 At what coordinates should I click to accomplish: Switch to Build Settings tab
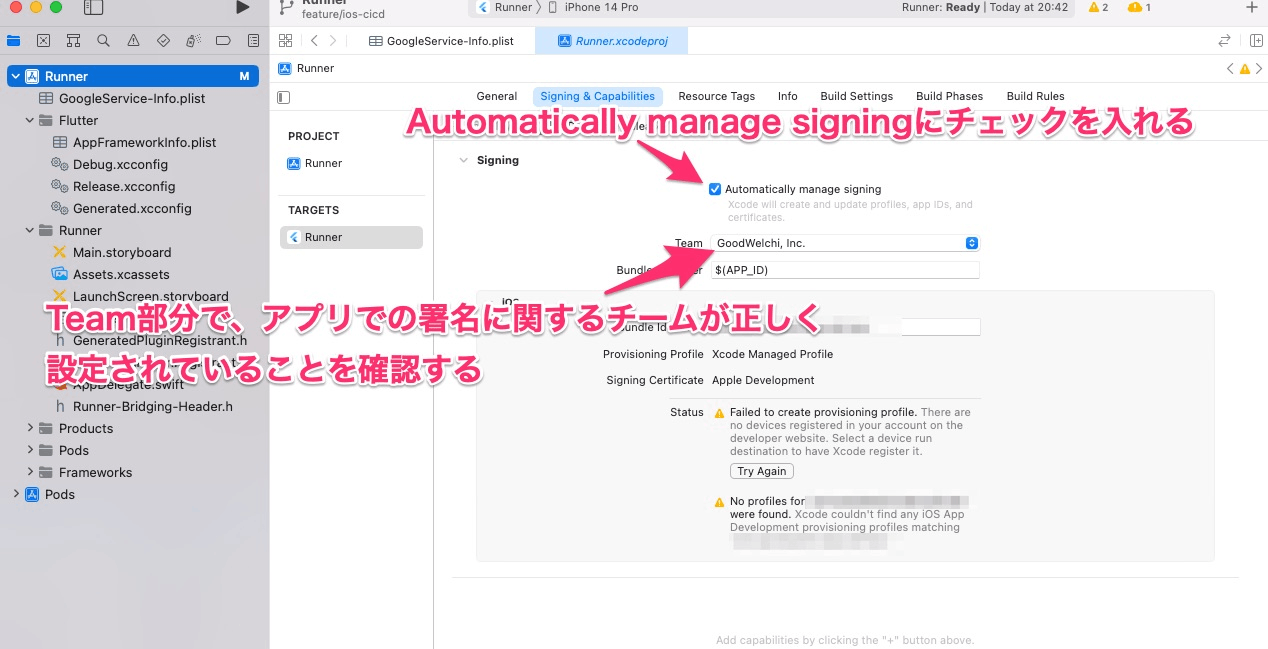857,96
